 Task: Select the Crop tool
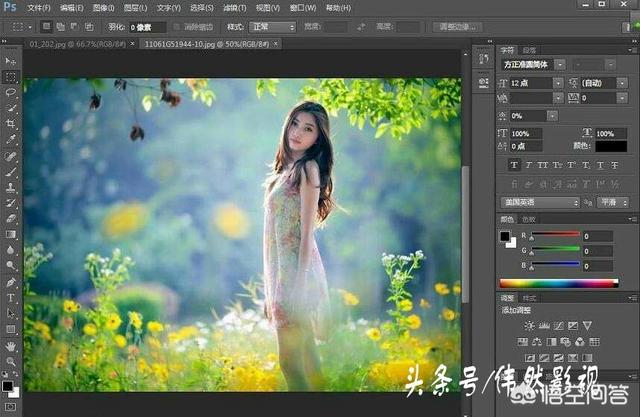click(10, 123)
